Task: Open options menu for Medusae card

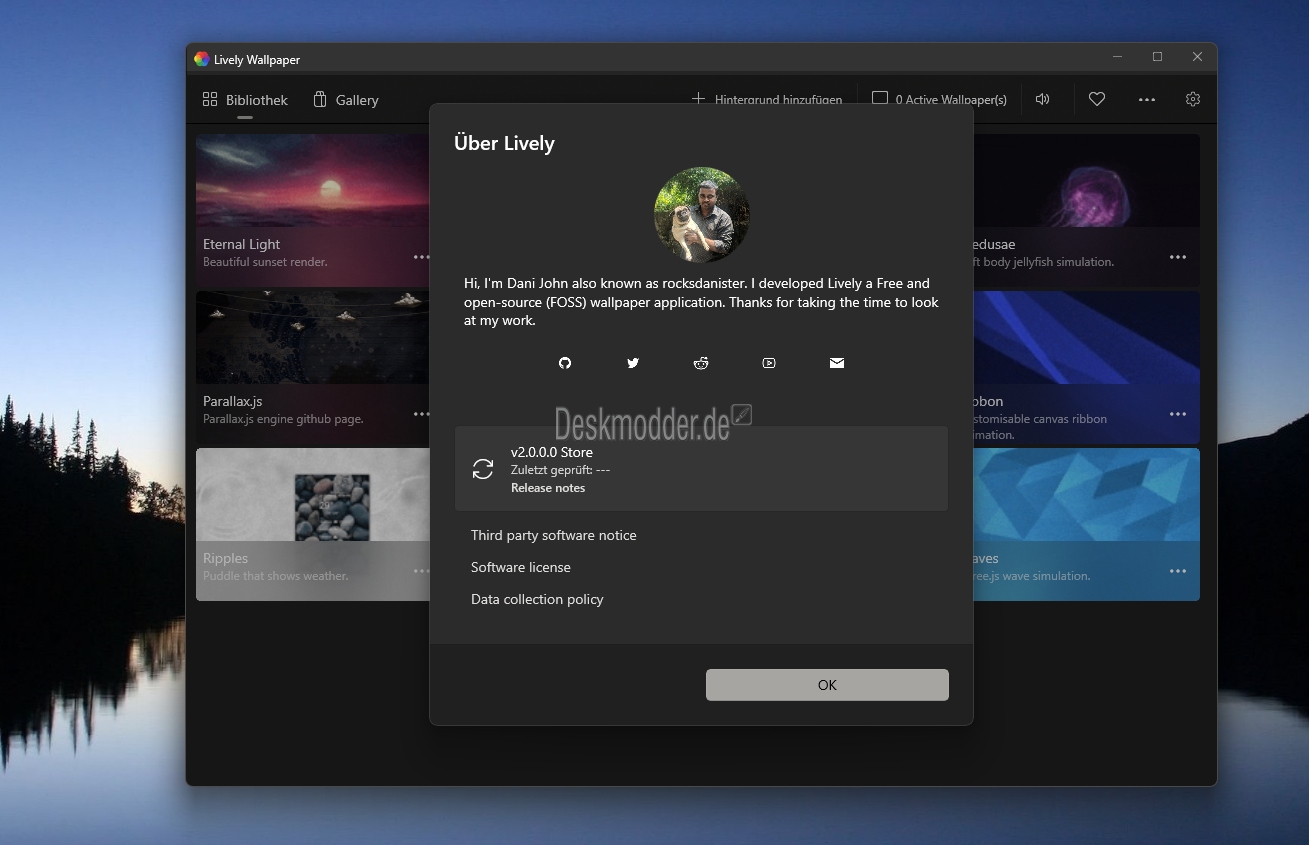Action: point(1178,257)
